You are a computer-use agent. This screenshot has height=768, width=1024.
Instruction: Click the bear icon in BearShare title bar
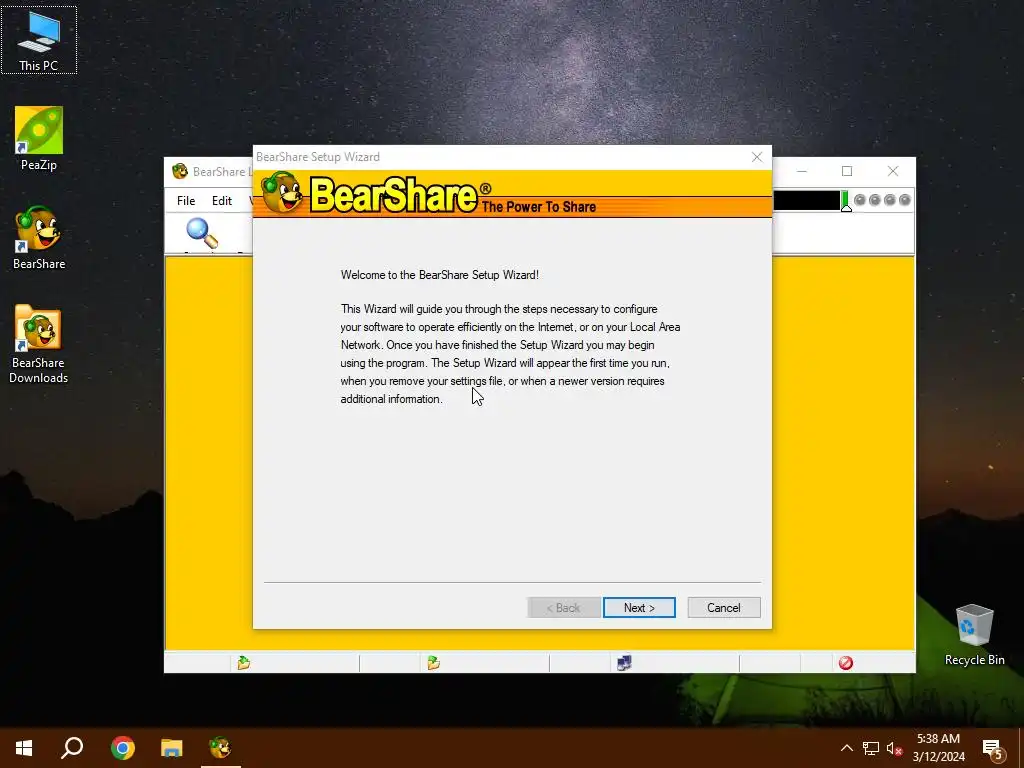[180, 172]
